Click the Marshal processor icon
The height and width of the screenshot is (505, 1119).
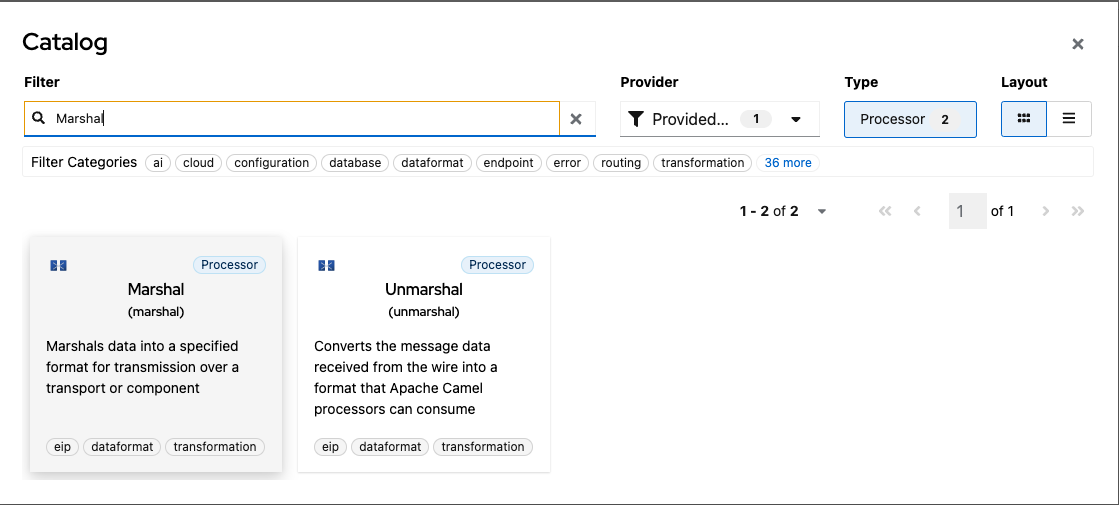(58, 266)
